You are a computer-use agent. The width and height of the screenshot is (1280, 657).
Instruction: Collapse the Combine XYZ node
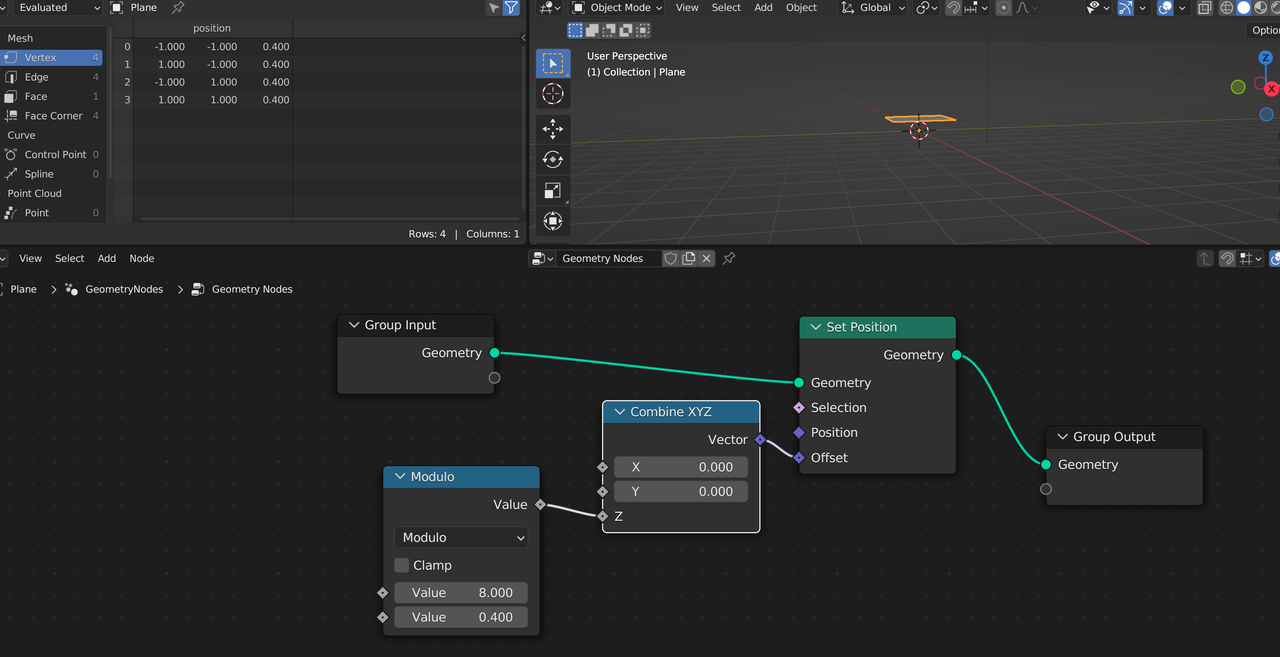point(619,412)
